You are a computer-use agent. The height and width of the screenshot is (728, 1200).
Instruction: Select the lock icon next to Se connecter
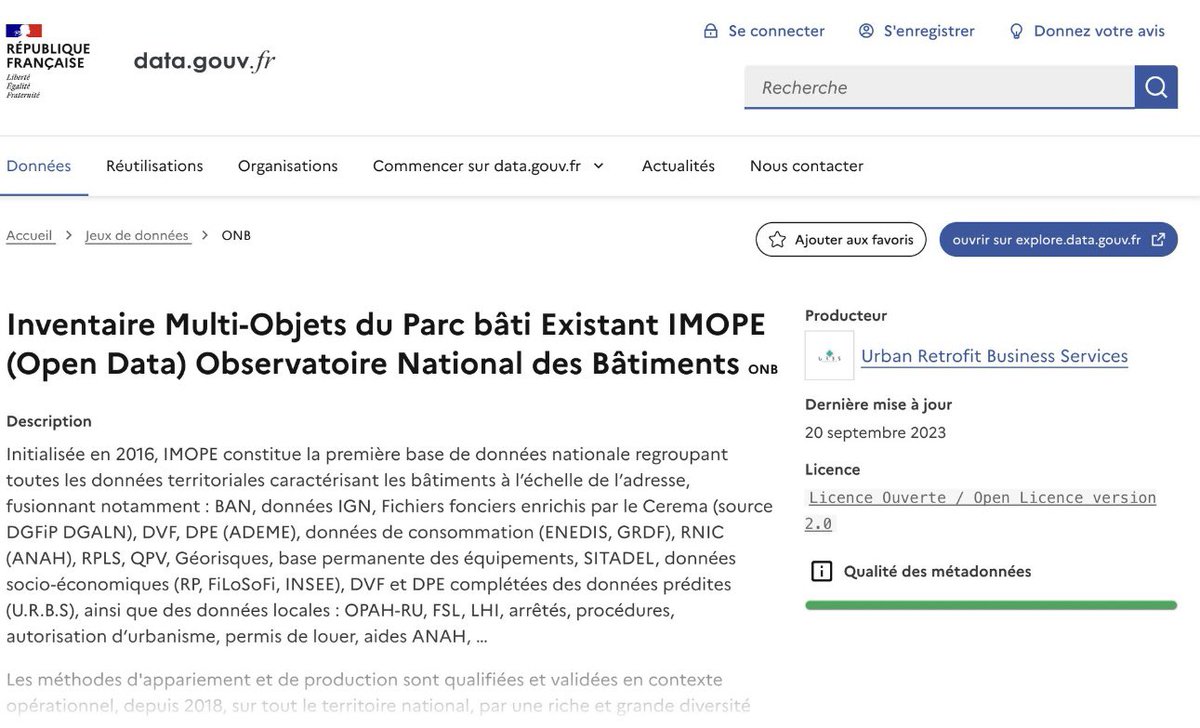tap(711, 30)
